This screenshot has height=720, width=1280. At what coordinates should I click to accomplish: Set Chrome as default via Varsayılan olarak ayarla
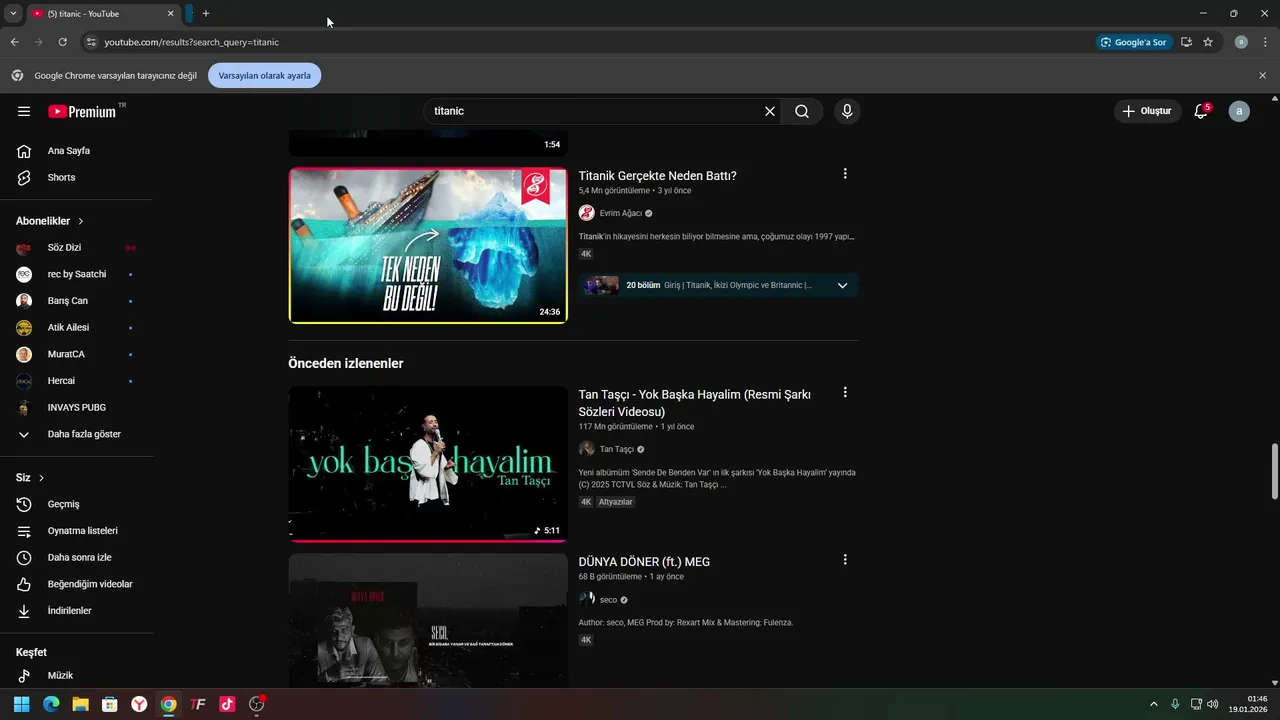(x=264, y=76)
